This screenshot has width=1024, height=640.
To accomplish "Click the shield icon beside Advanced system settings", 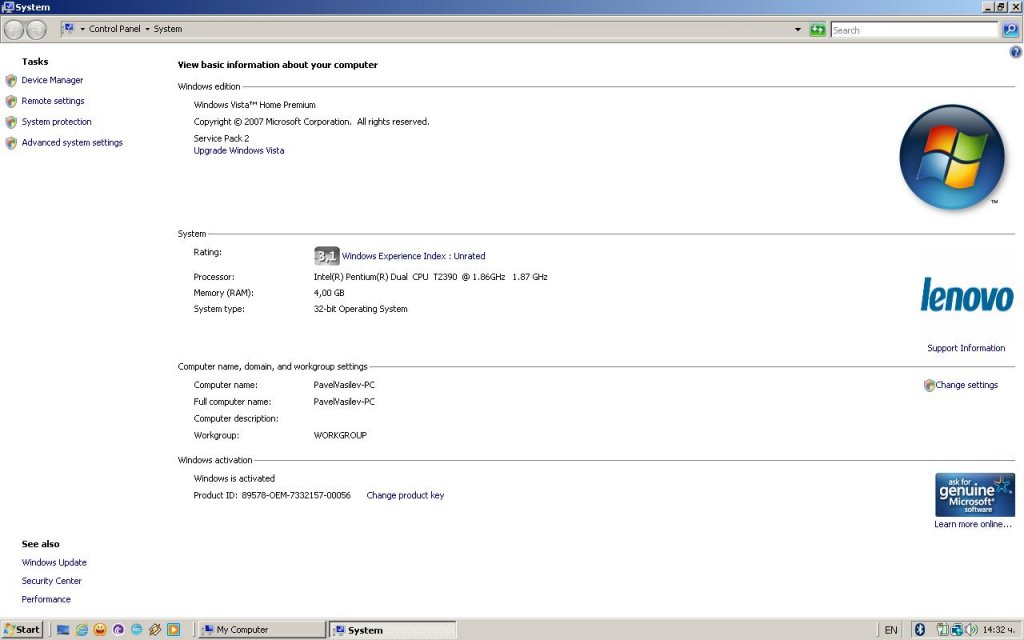I will pyautogui.click(x=11, y=143).
